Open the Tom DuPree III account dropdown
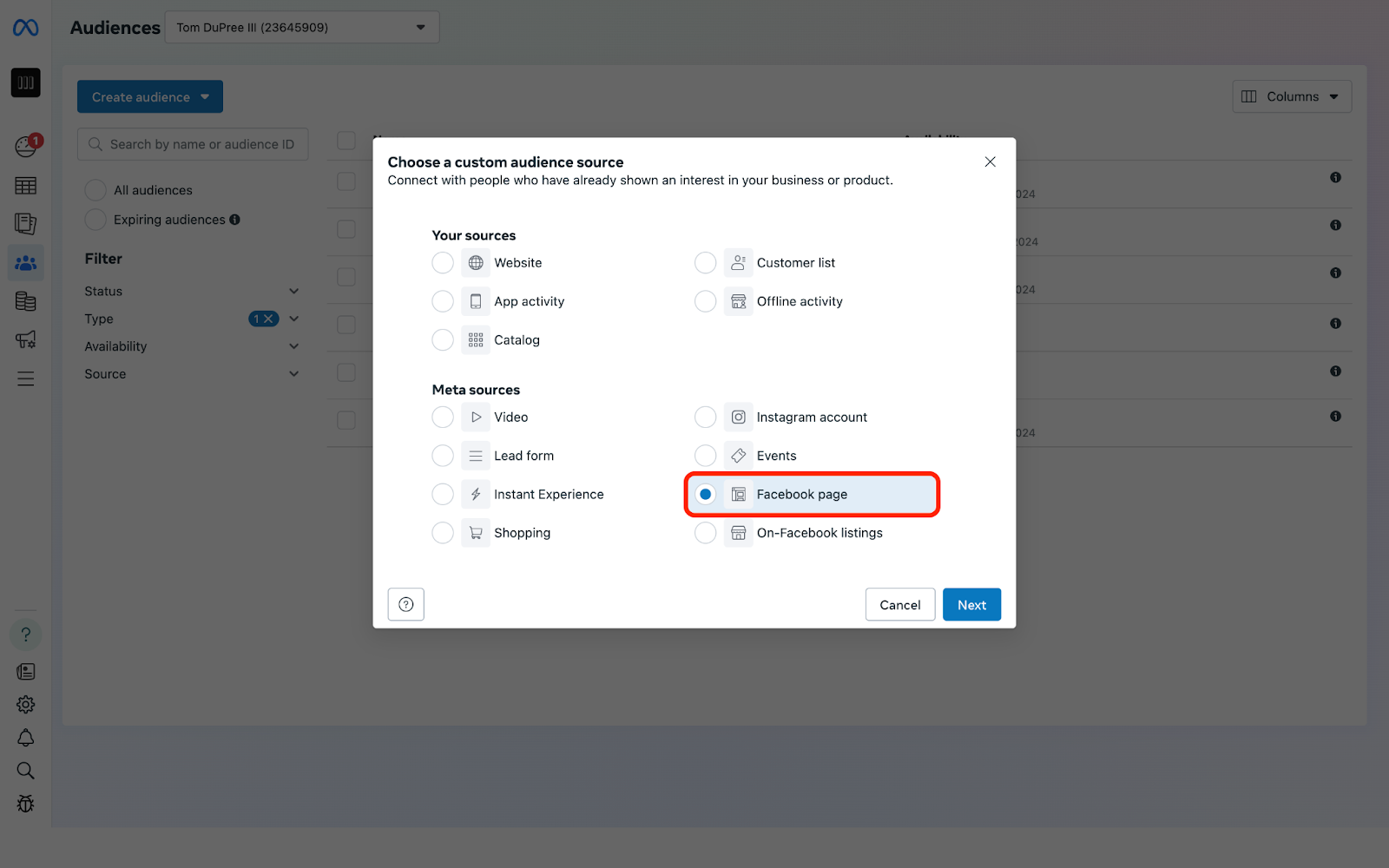 [x=302, y=27]
